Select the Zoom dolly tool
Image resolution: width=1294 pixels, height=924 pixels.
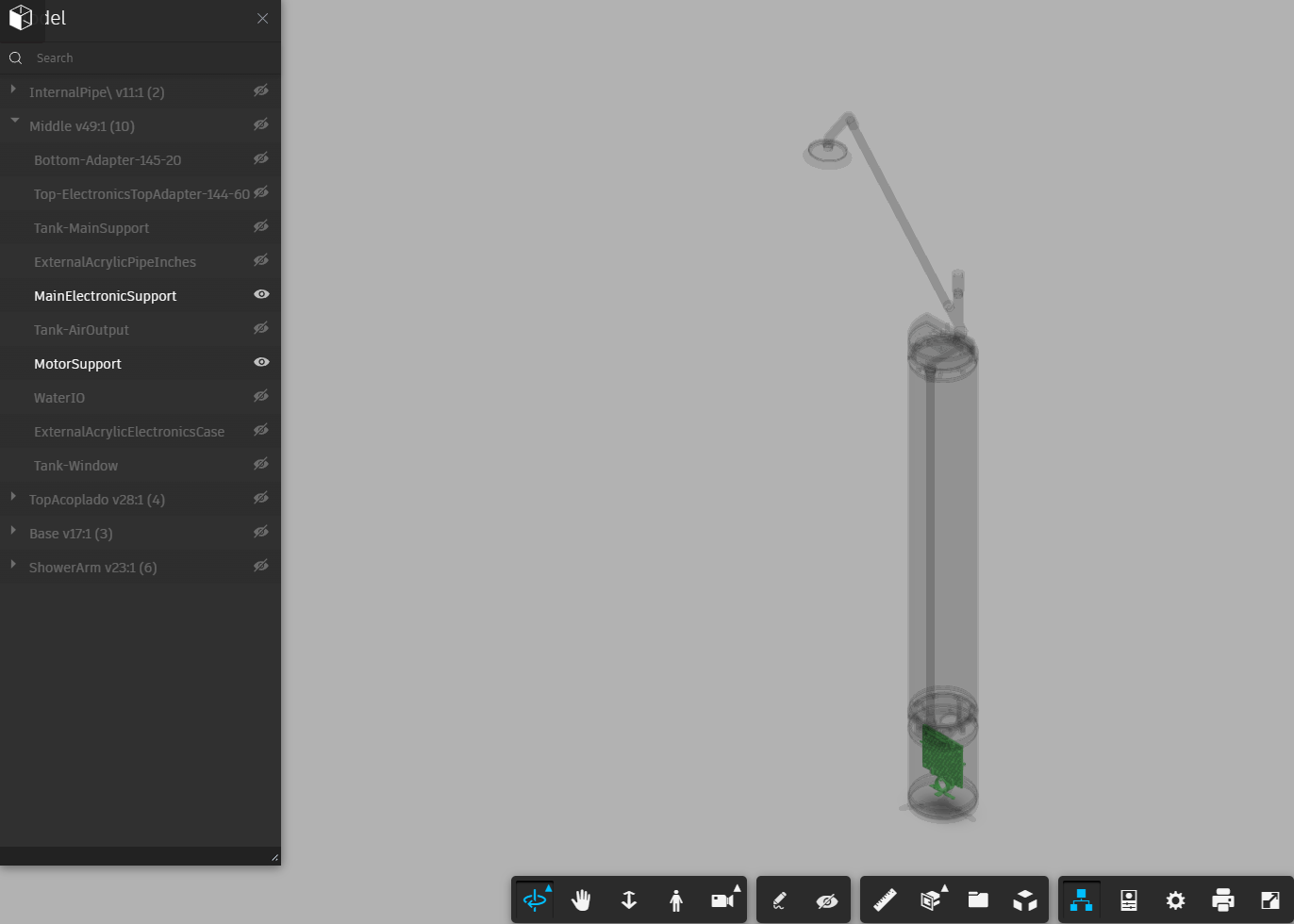pos(629,900)
